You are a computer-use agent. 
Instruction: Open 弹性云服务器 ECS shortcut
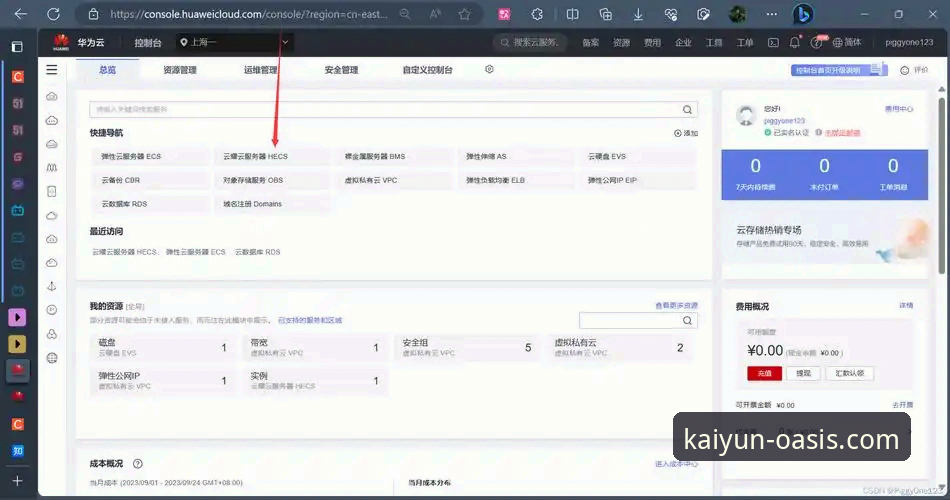click(x=150, y=156)
